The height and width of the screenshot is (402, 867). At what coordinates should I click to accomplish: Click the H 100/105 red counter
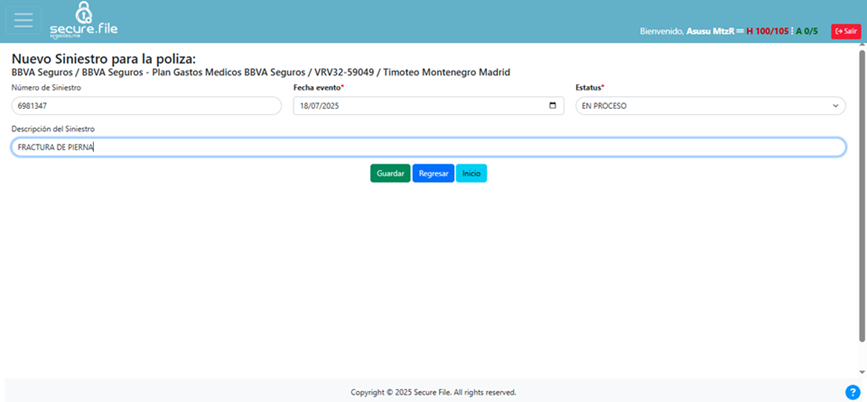[767, 31]
